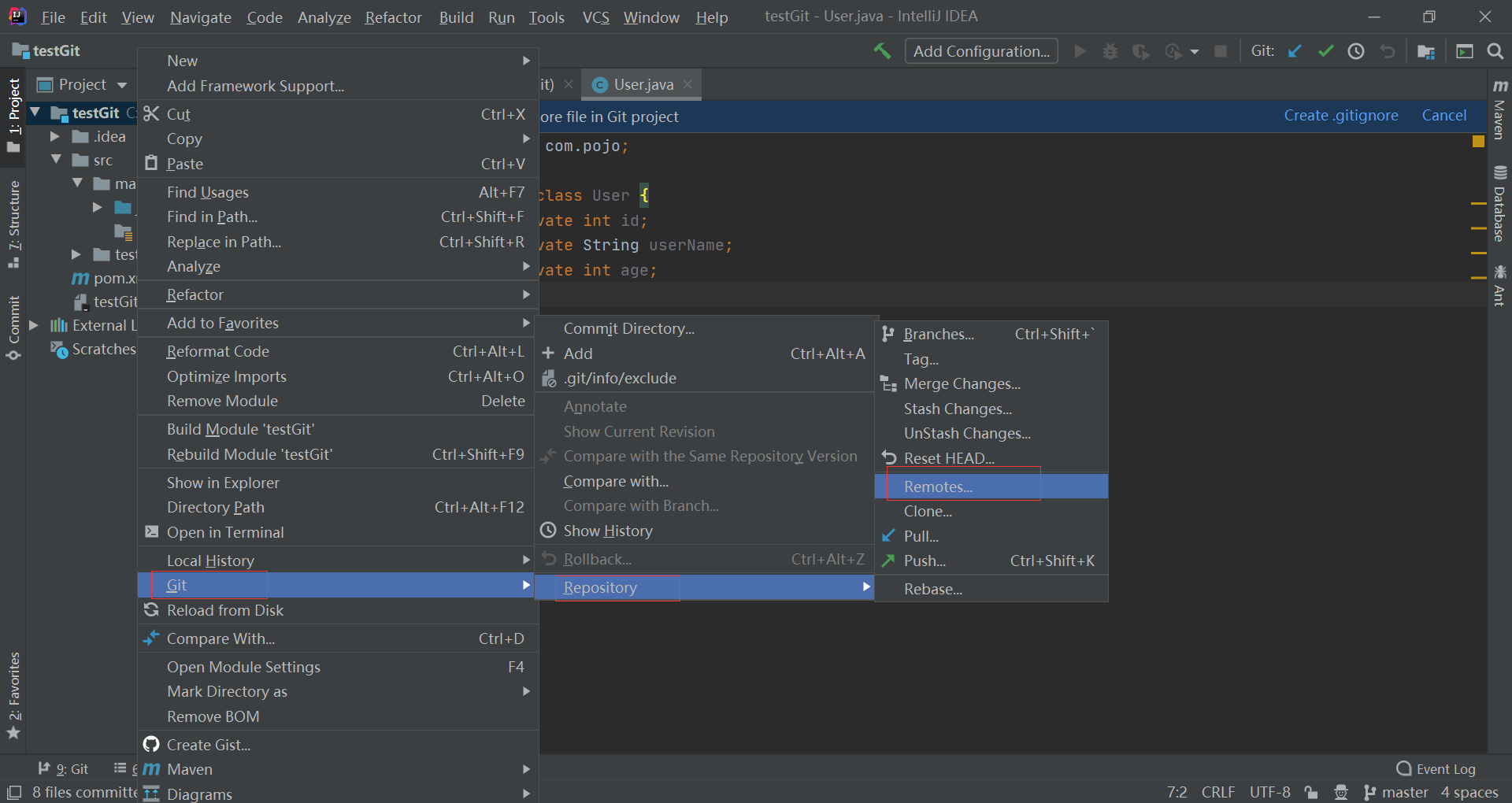1512x803 pixels.
Task: Click Create Gist... menu item
Action: tap(338, 745)
